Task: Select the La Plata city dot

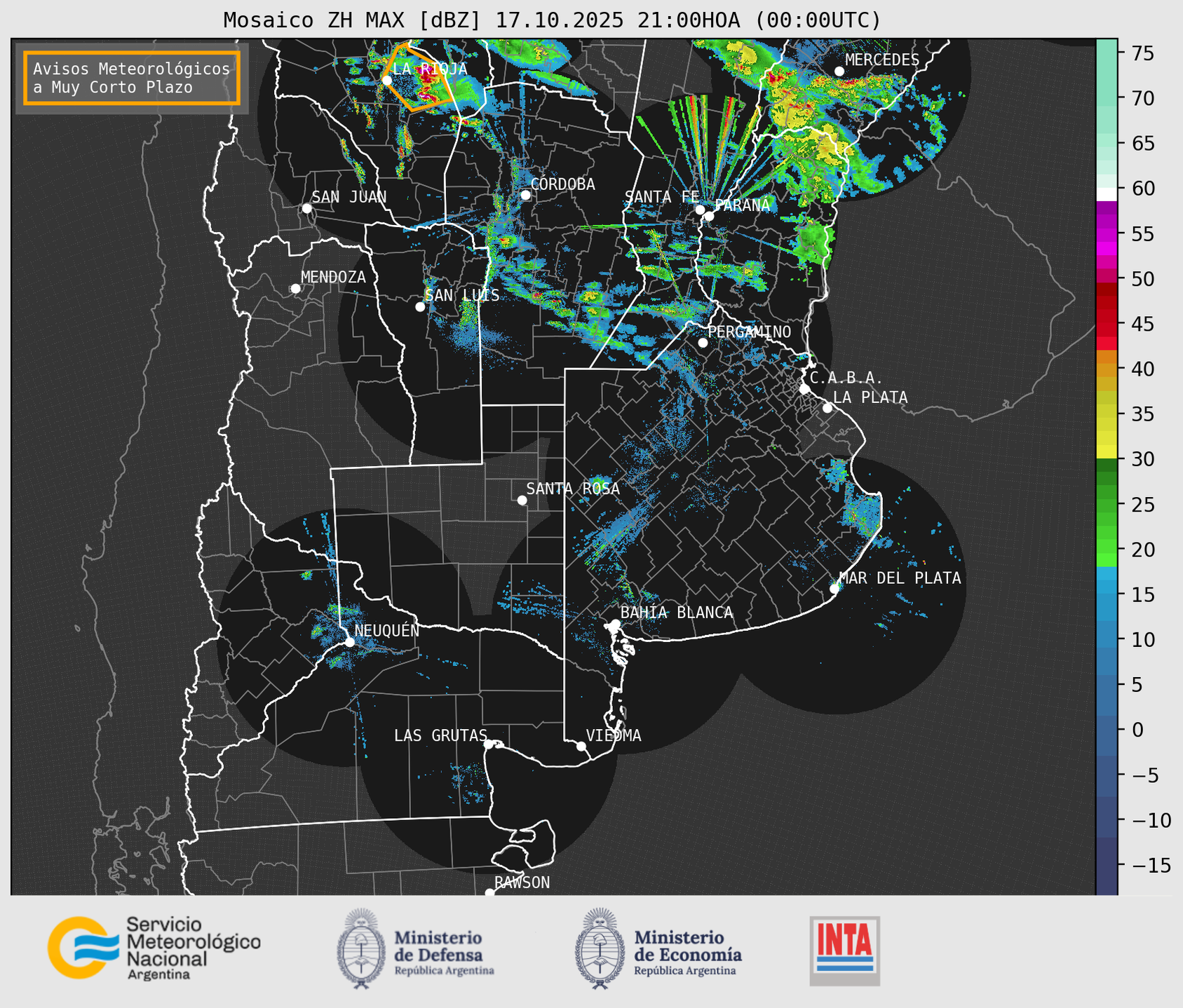Action: tap(827, 408)
